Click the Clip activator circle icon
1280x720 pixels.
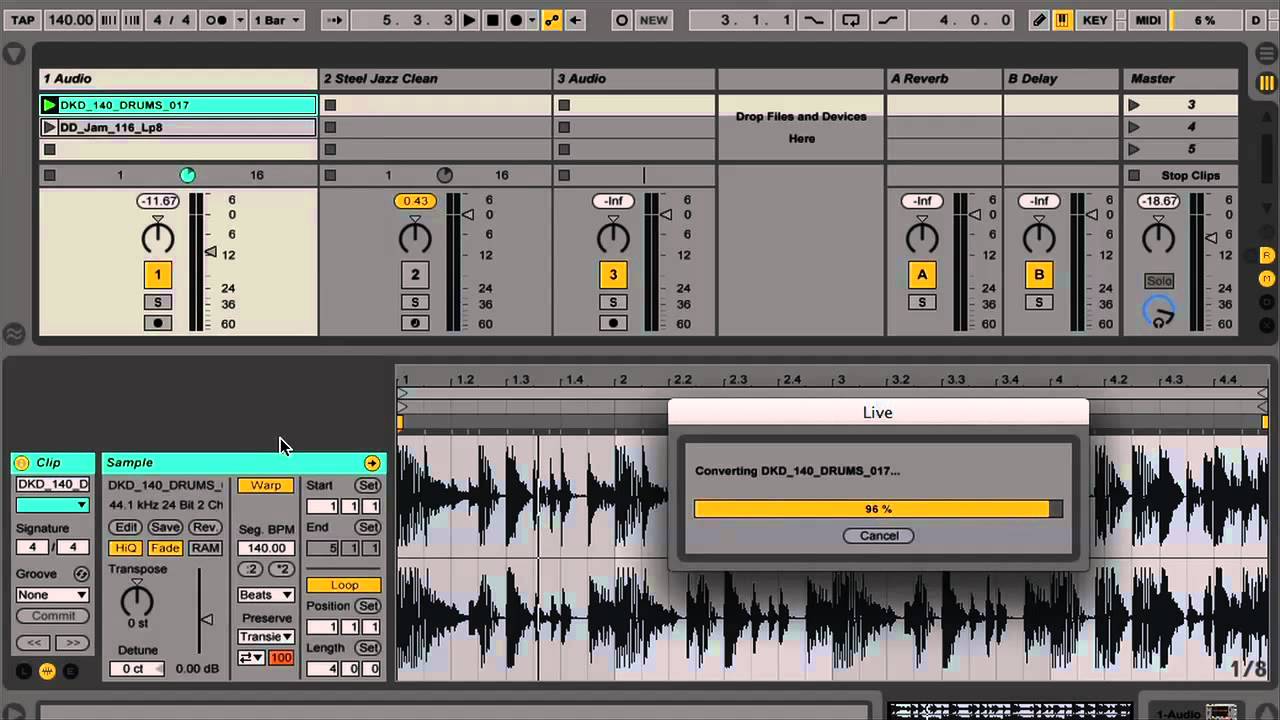(x=23, y=463)
